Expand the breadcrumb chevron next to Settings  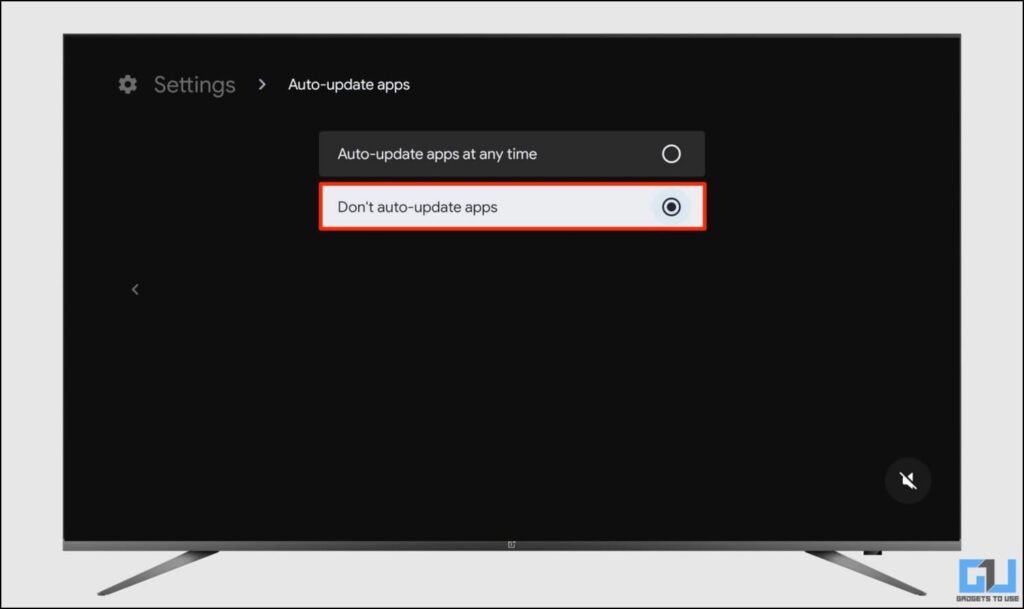tap(260, 84)
